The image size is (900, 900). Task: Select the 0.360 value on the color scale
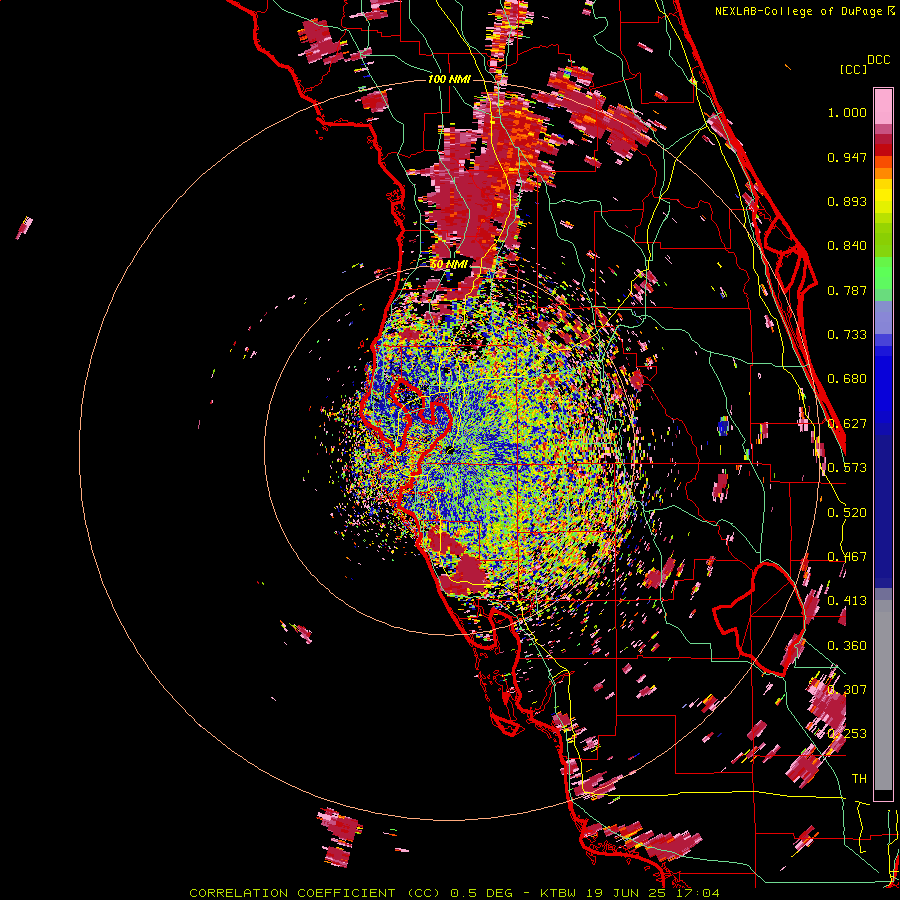point(847,646)
